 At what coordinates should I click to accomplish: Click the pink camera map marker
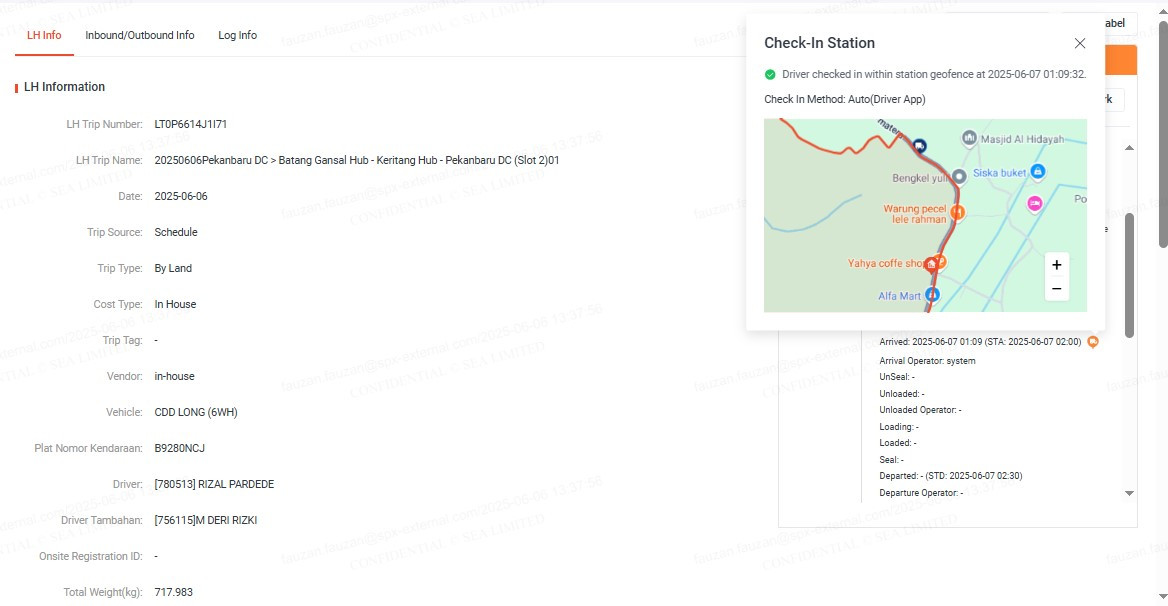tap(1035, 202)
